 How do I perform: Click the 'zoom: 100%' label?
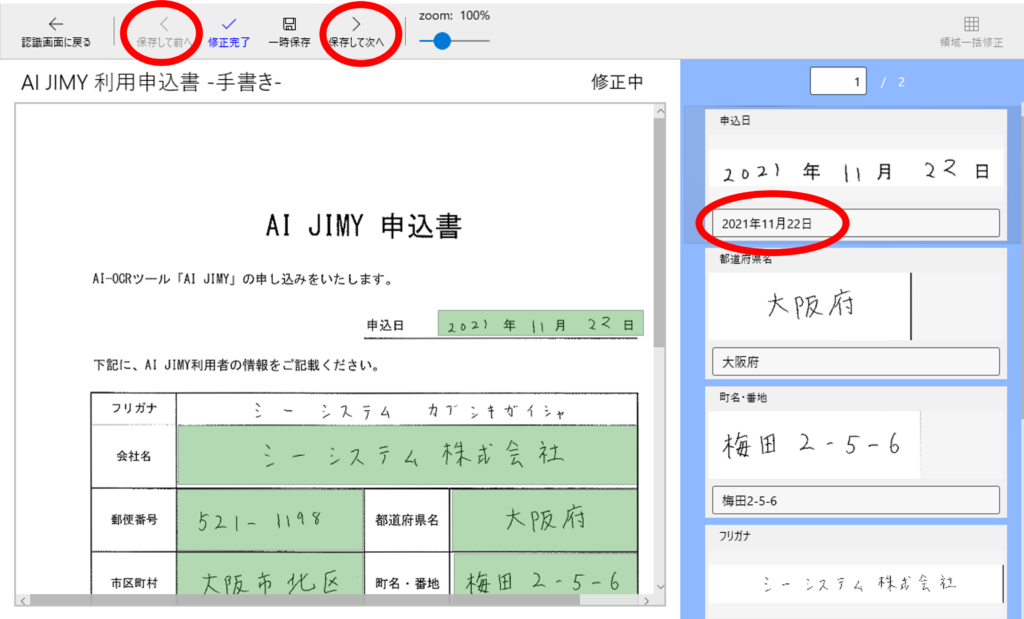pyautogui.click(x=455, y=16)
